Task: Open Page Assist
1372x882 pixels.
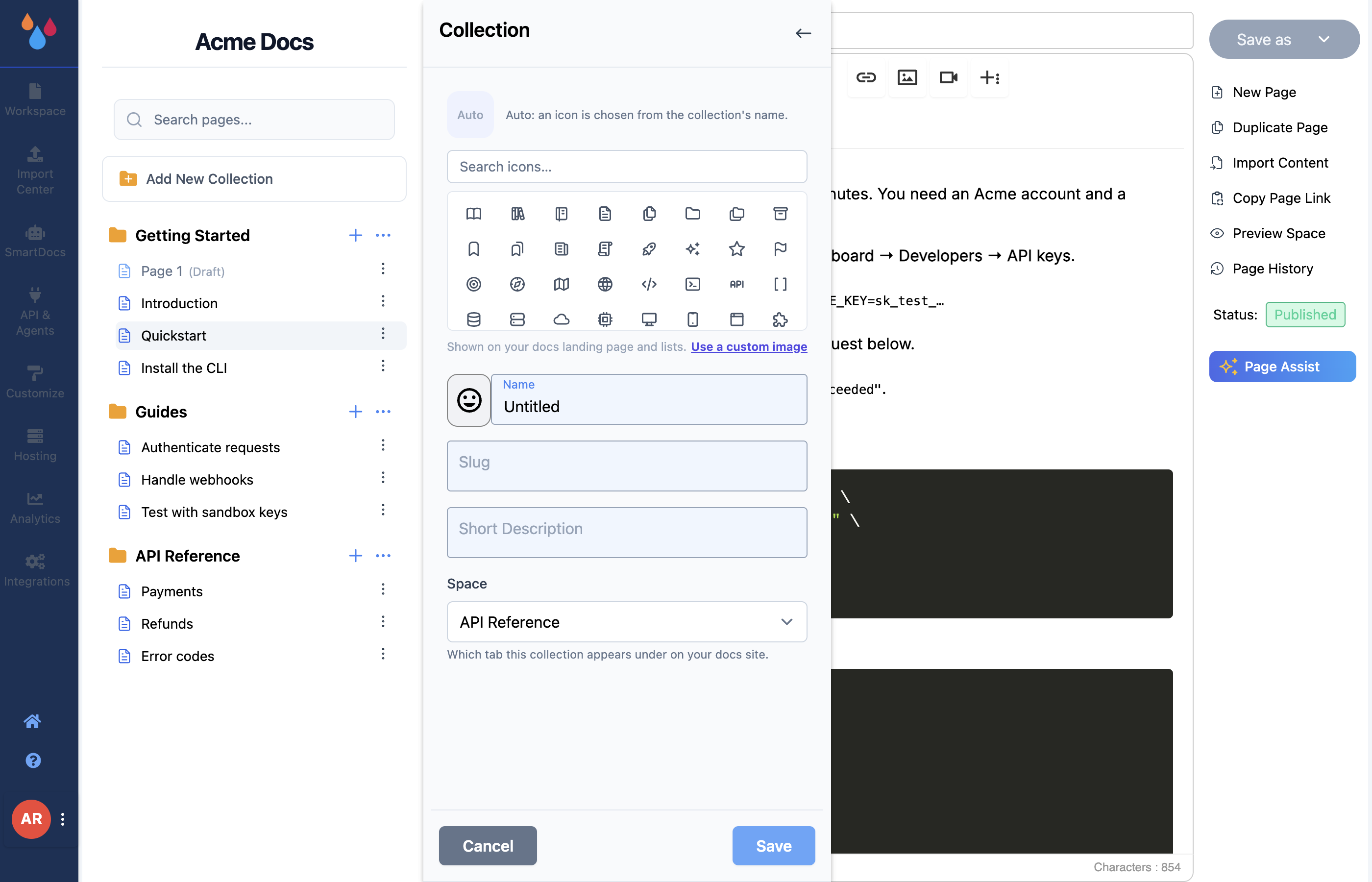Action: pyautogui.click(x=1283, y=367)
